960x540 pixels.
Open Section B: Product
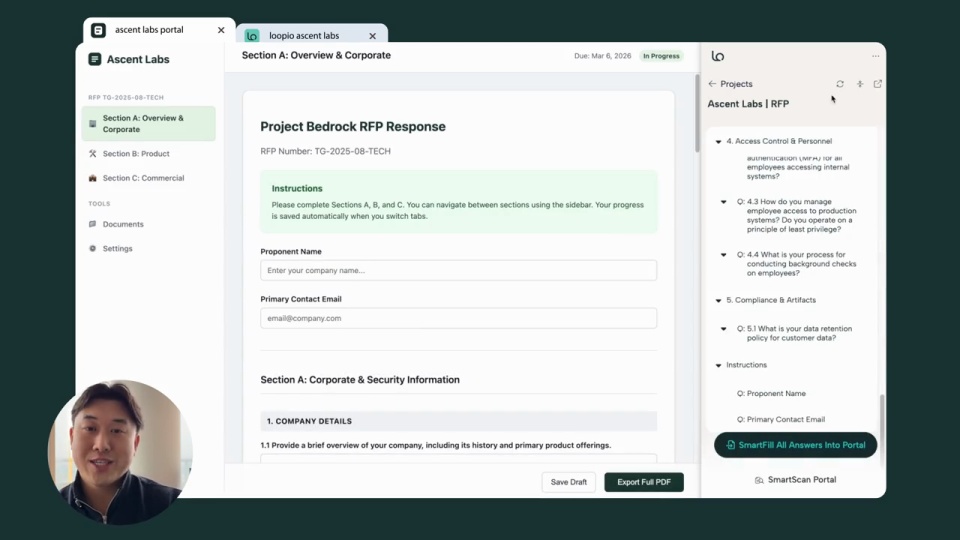149,154
